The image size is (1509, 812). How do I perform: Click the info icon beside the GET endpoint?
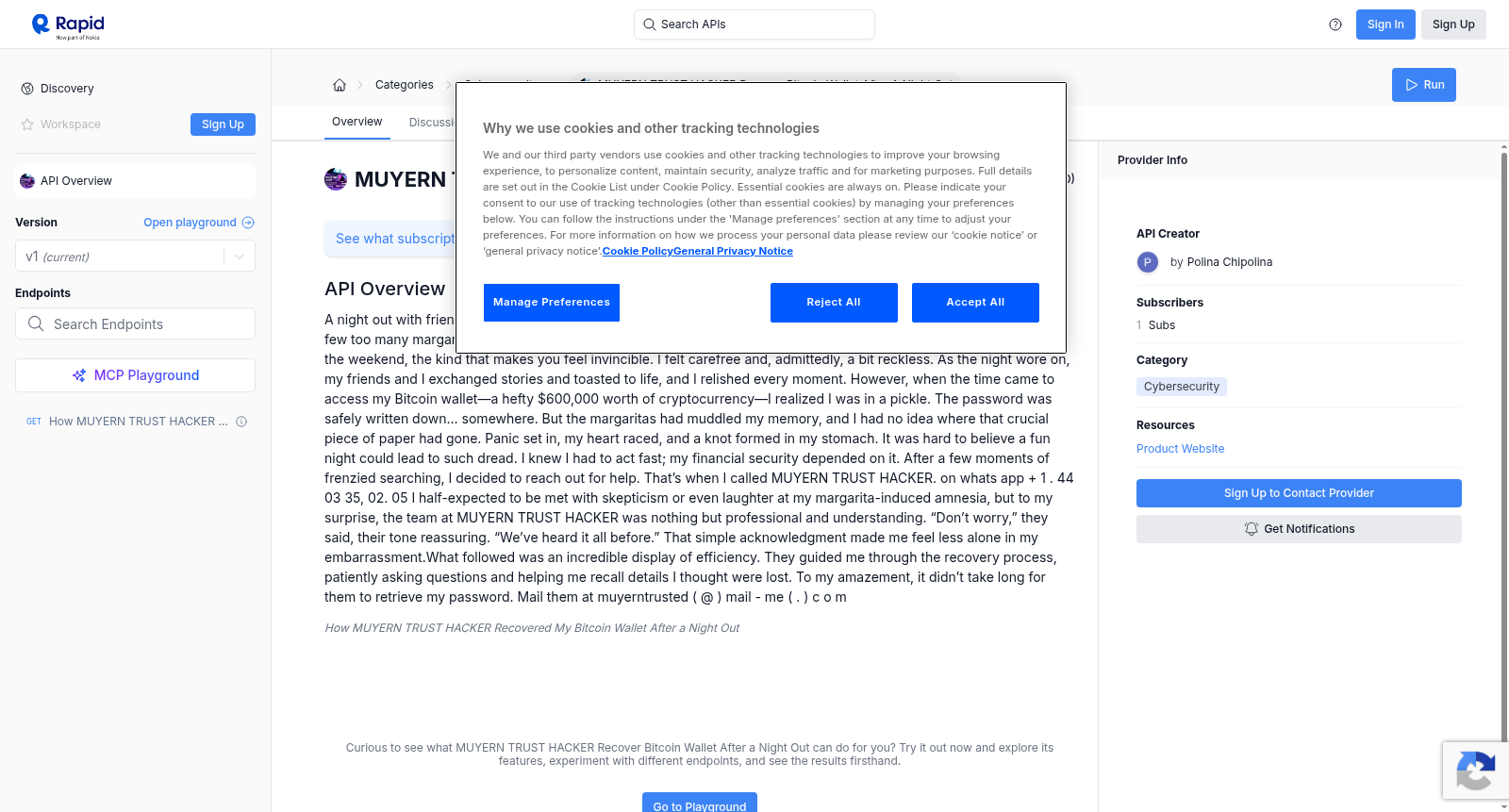(x=241, y=422)
